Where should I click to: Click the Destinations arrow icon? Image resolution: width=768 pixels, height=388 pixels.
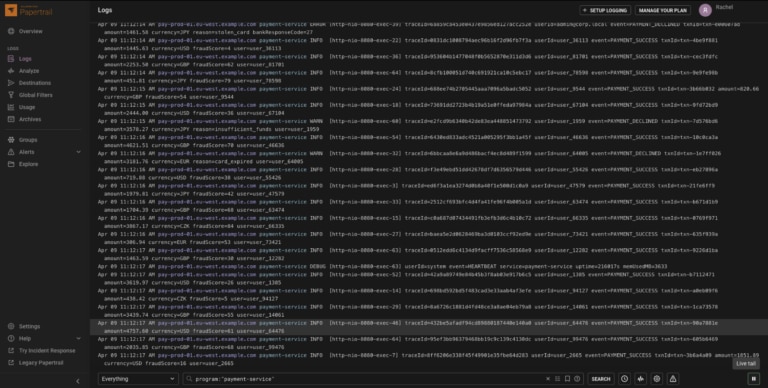pos(11,83)
